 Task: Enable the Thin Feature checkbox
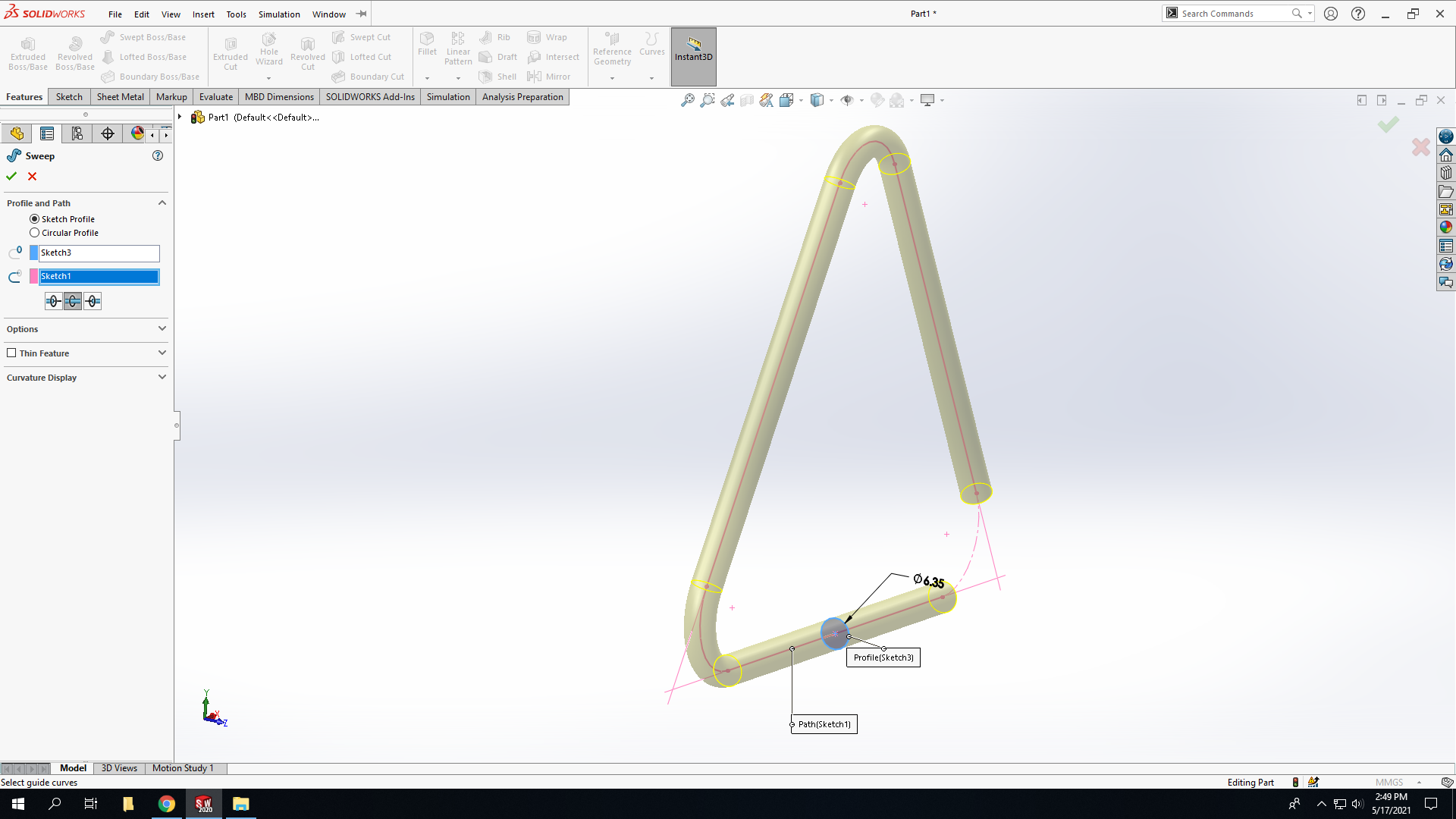11,353
